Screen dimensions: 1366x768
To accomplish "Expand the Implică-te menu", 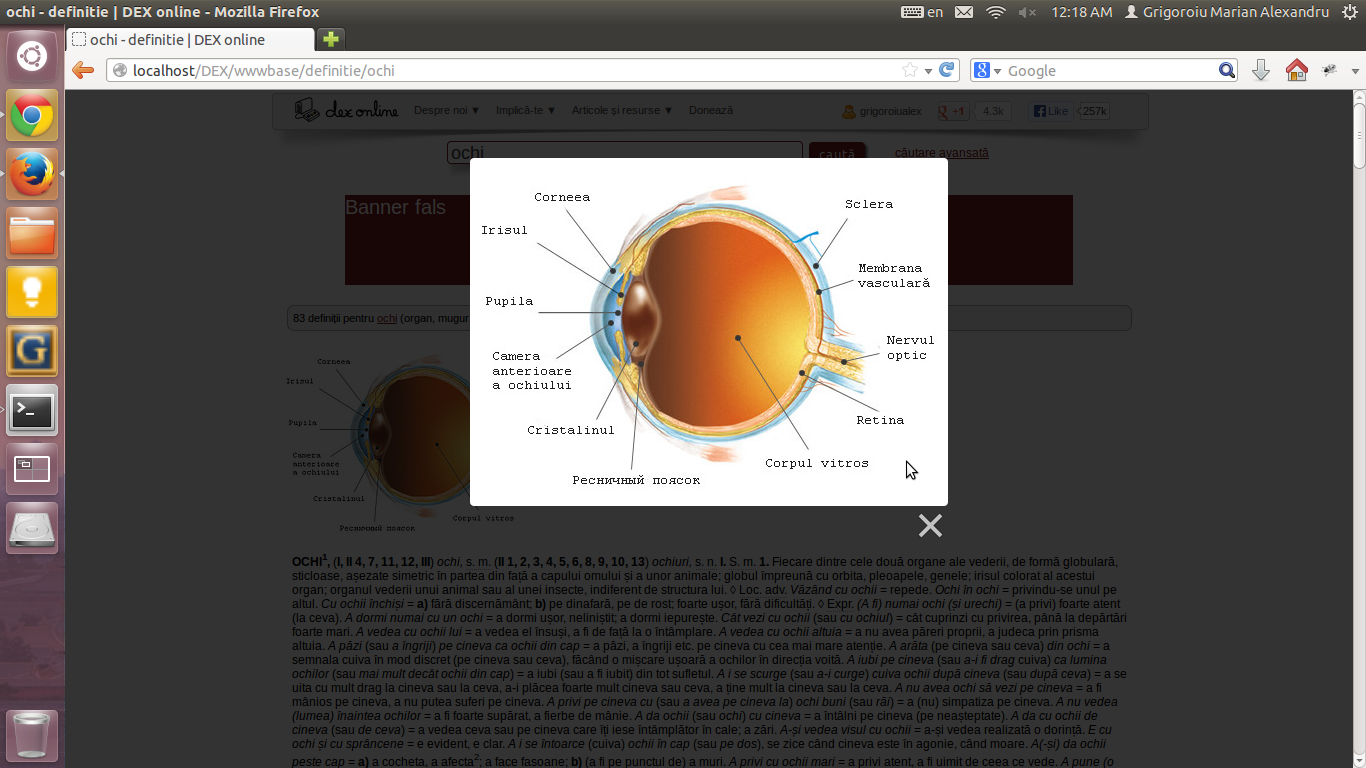I will point(526,110).
